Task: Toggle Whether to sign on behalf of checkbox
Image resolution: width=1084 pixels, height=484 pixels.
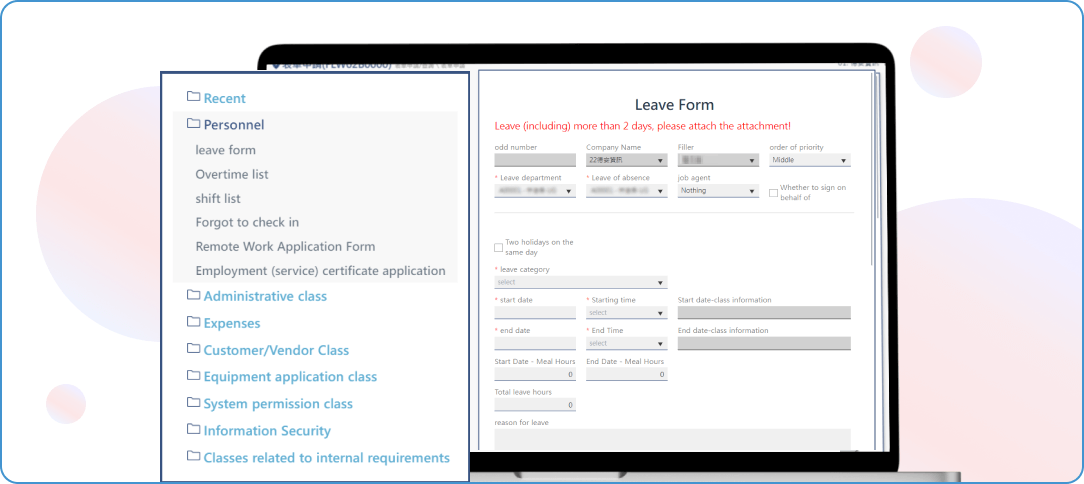Action: [773, 193]
